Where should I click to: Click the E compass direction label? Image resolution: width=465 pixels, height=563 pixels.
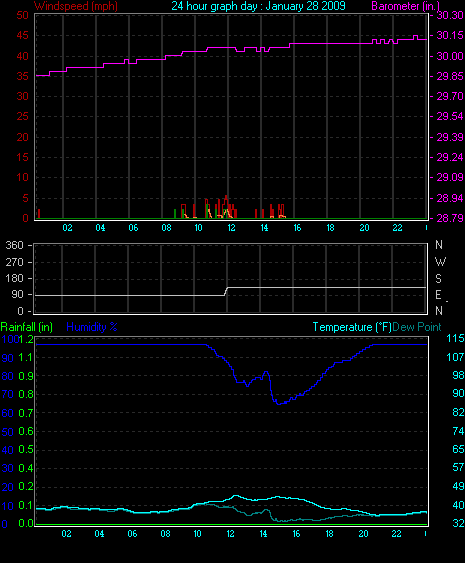tap(438, 295)
